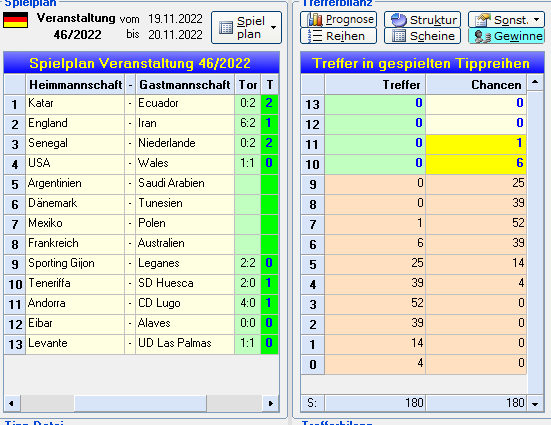Click the left horizontal scroll arrow in Spielplan
This screenshot has height=425, width=551.
point(12,403)
